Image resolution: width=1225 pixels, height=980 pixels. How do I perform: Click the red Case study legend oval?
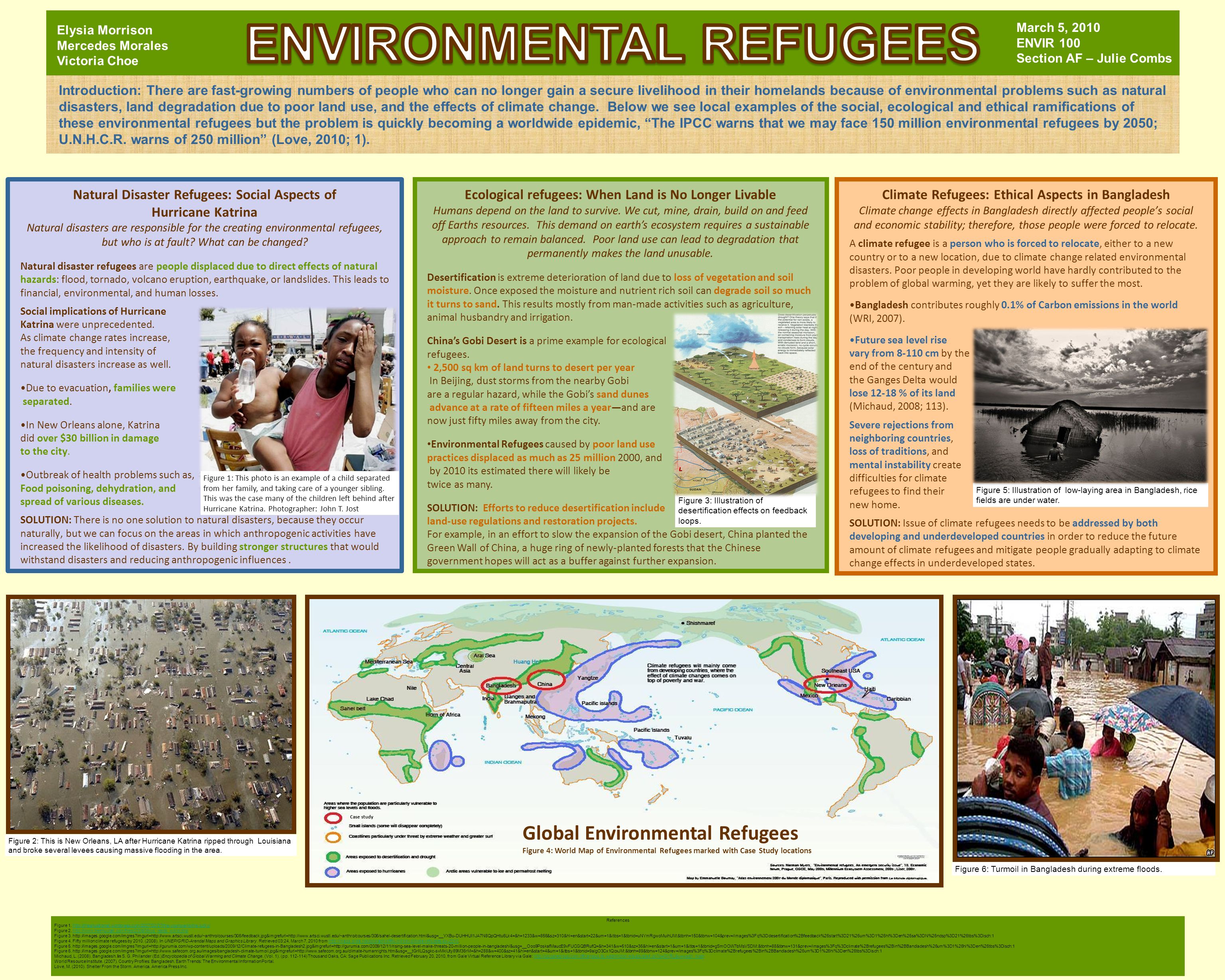pos(333,819)
